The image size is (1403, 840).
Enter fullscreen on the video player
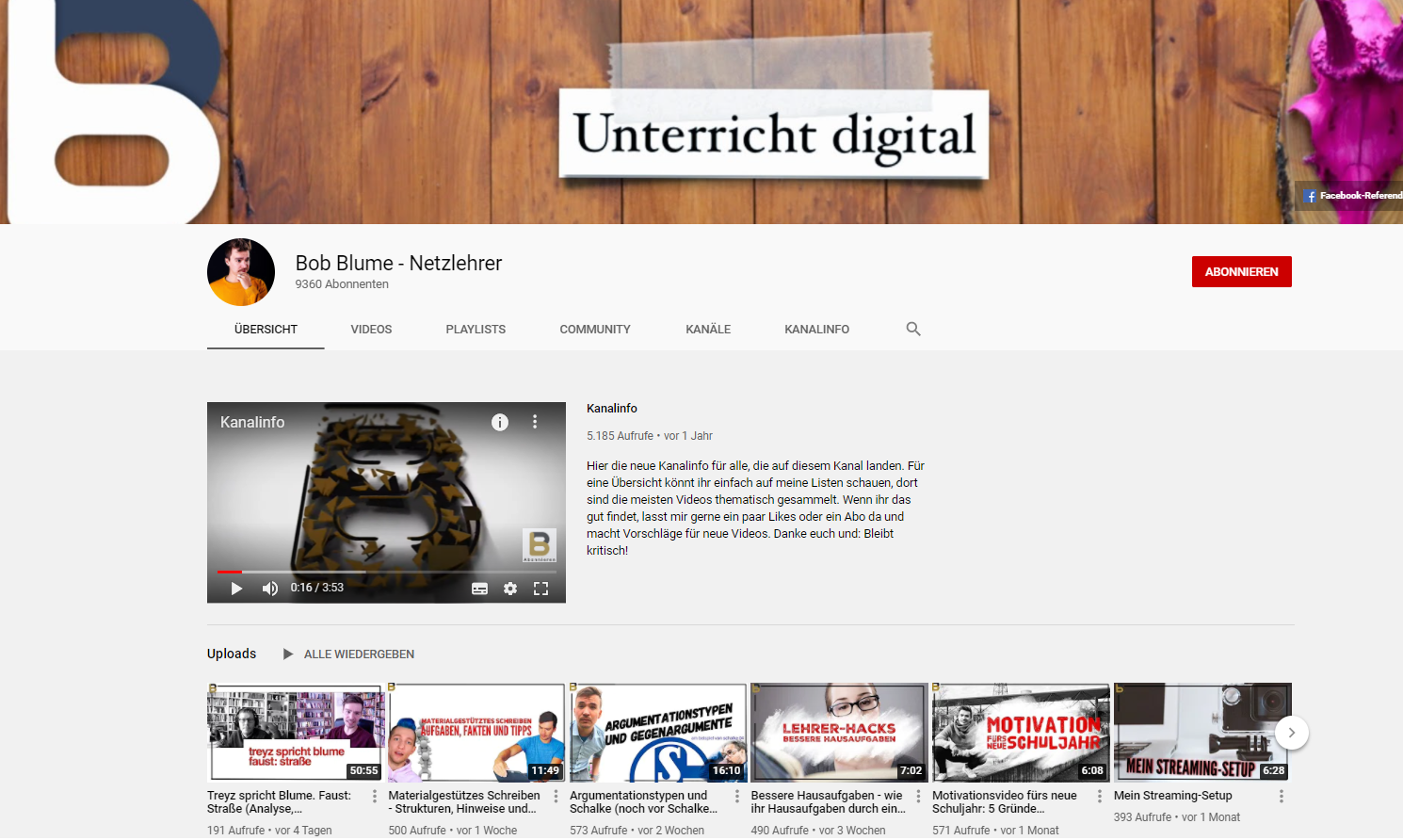(541, 588)
